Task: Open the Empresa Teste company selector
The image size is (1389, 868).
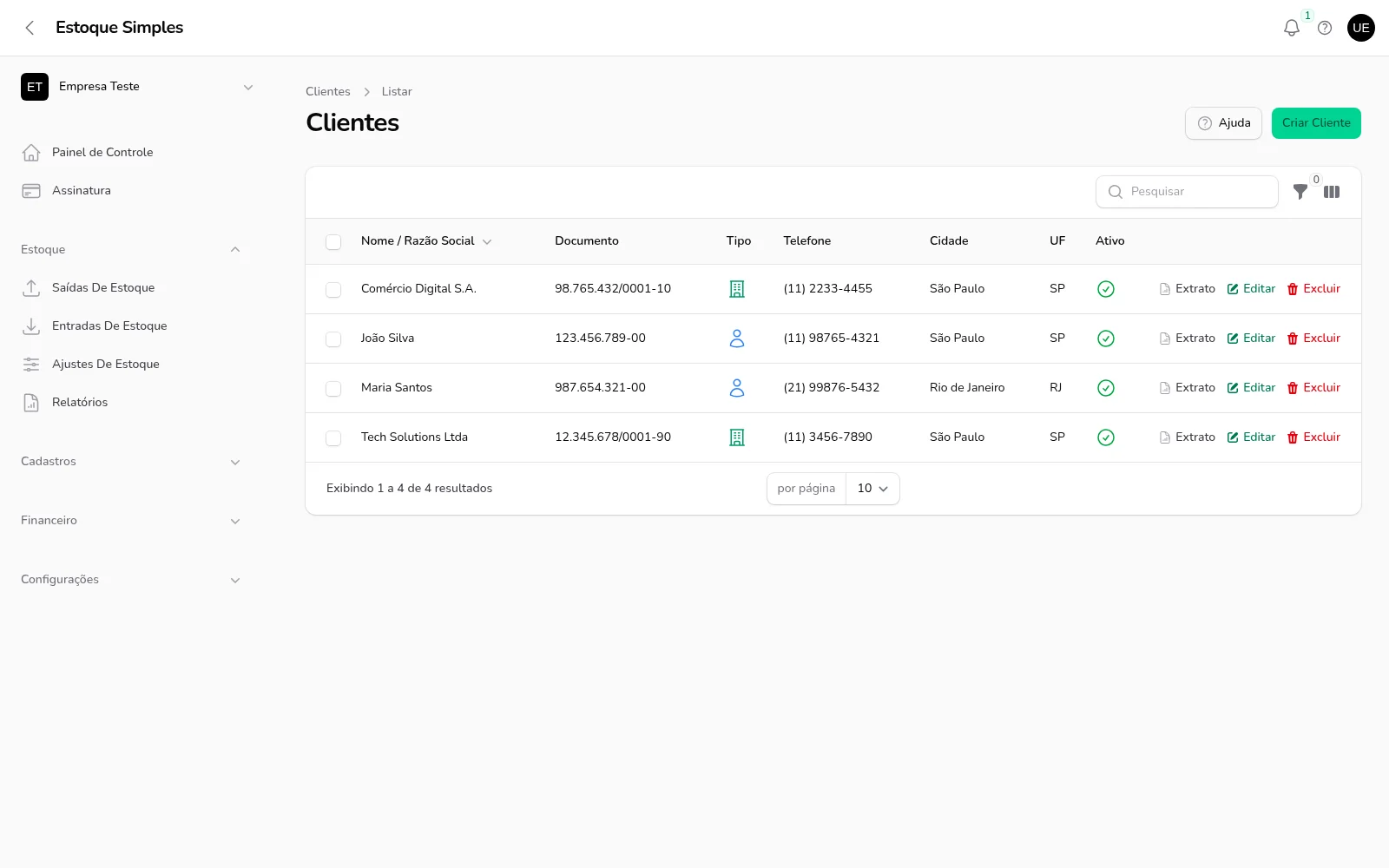Action: (x=139, y=87)
